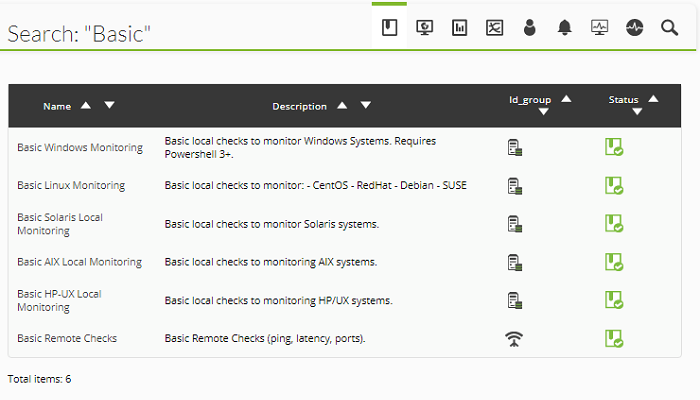Sort Description column descending
The height and width of the screenshot is (400, 700).
(366, 105)
